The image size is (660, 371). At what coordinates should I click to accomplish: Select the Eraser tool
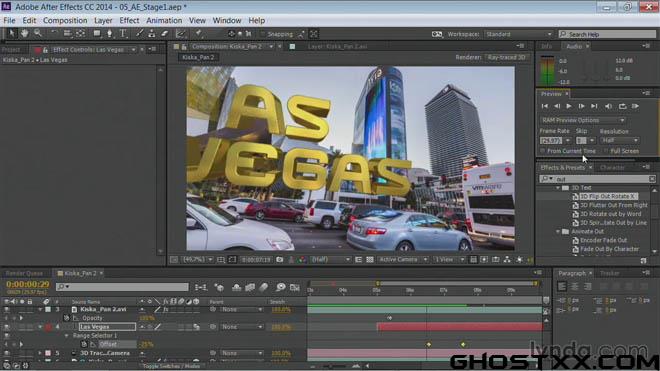165,34
